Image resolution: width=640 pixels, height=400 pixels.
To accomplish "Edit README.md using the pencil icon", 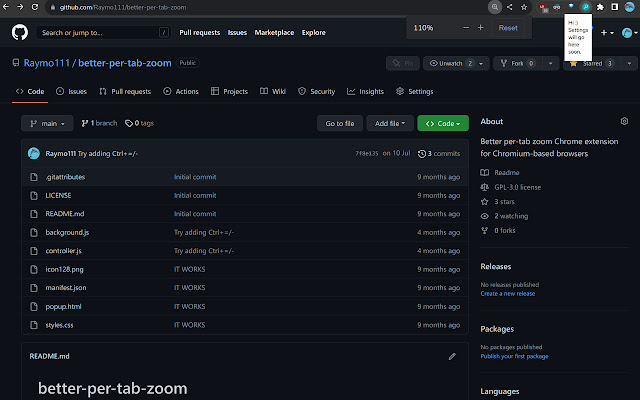I will (452, 356).
